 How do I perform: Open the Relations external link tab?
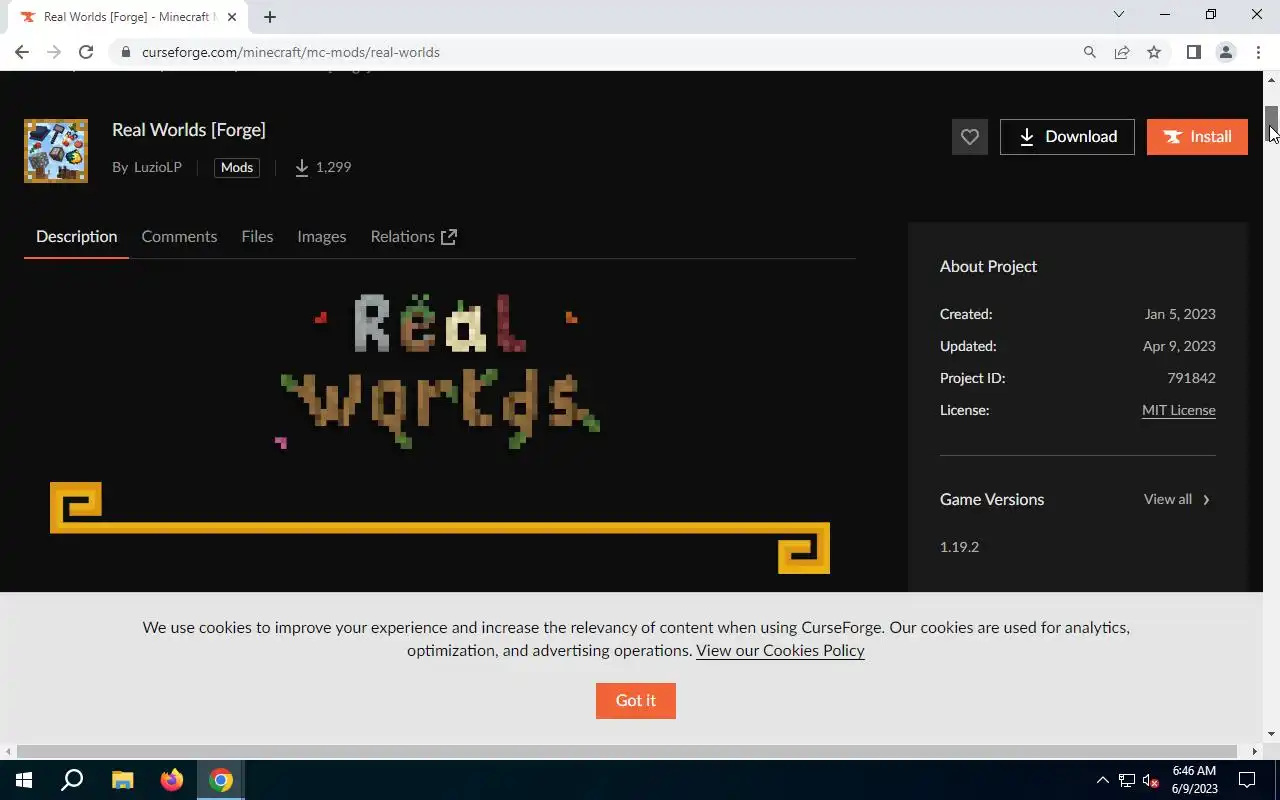[413, 236]
